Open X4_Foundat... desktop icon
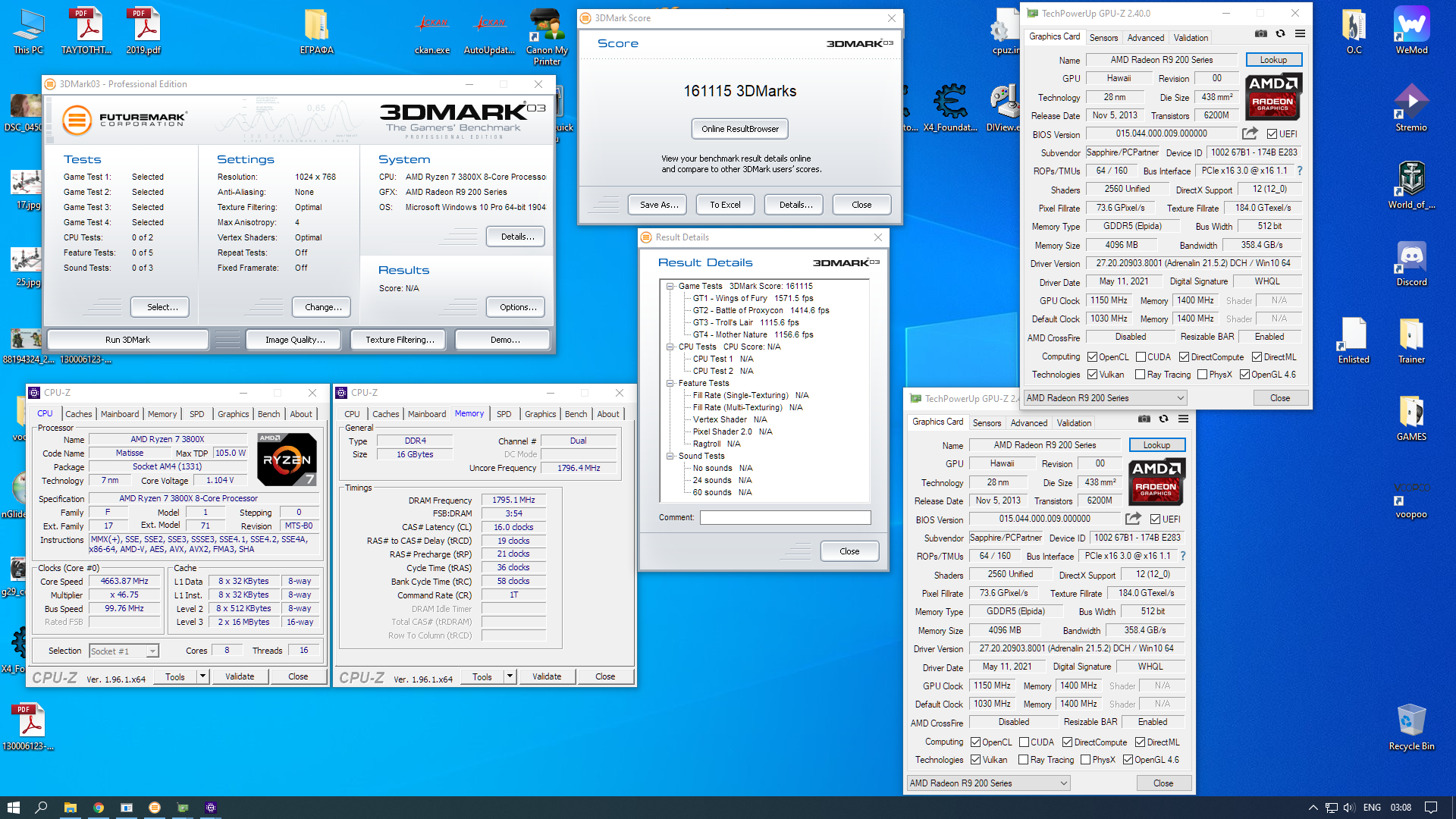The width and height of the screenshot is (1456, 819). [x=950, y=108]
